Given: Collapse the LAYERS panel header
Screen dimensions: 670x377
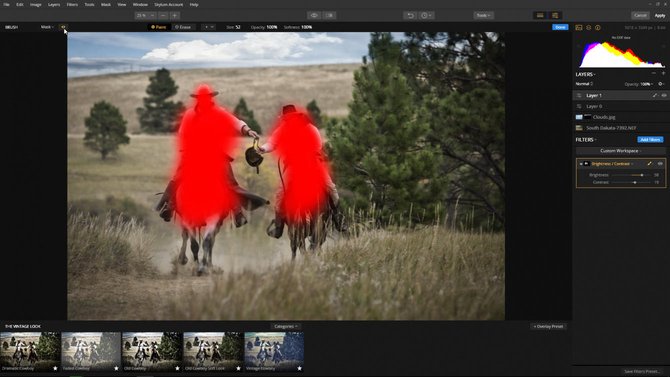Looking at the screenshot, I should pos(585,74).
